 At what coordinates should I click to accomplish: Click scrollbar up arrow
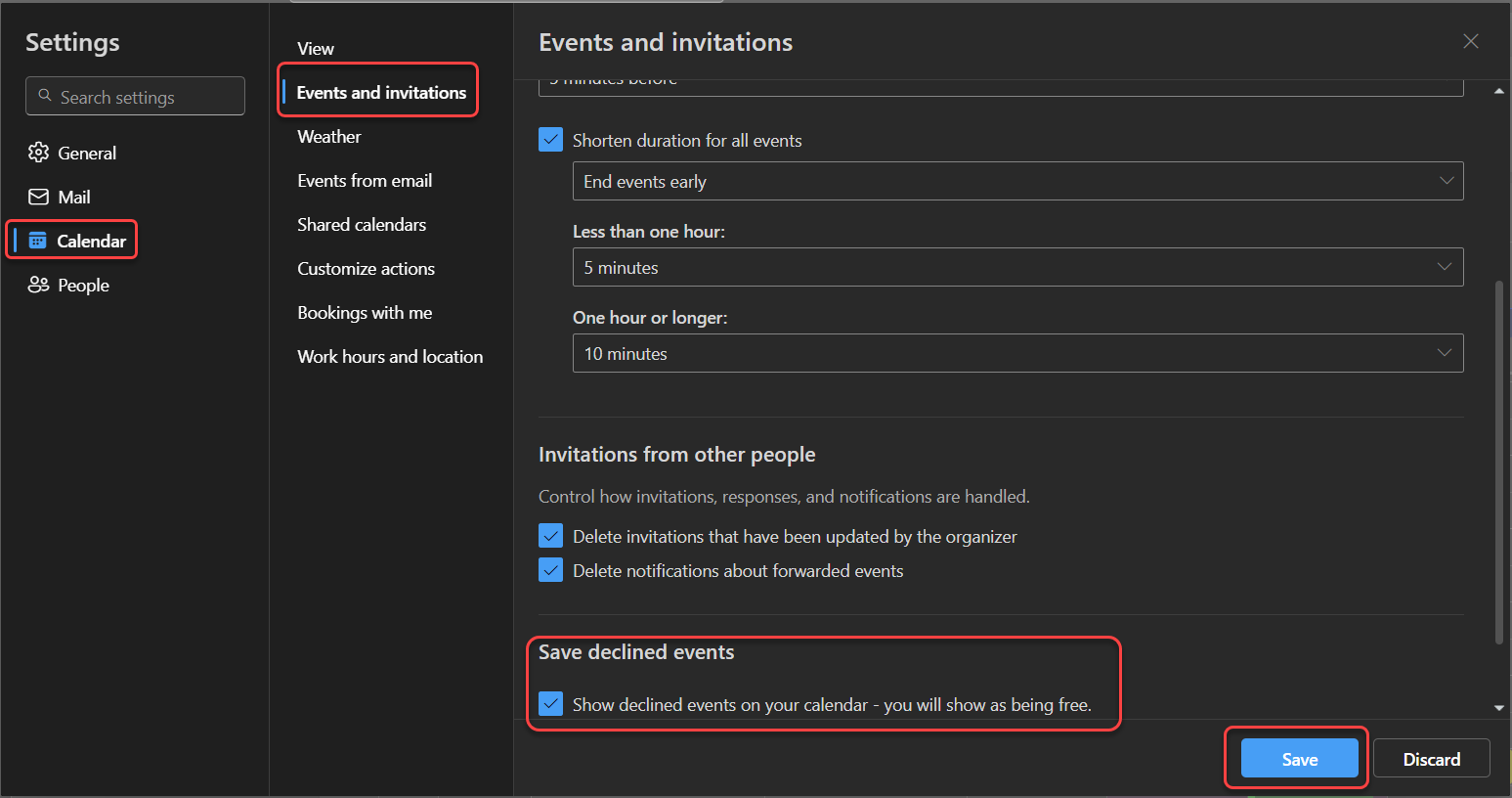click(1498, 91)
